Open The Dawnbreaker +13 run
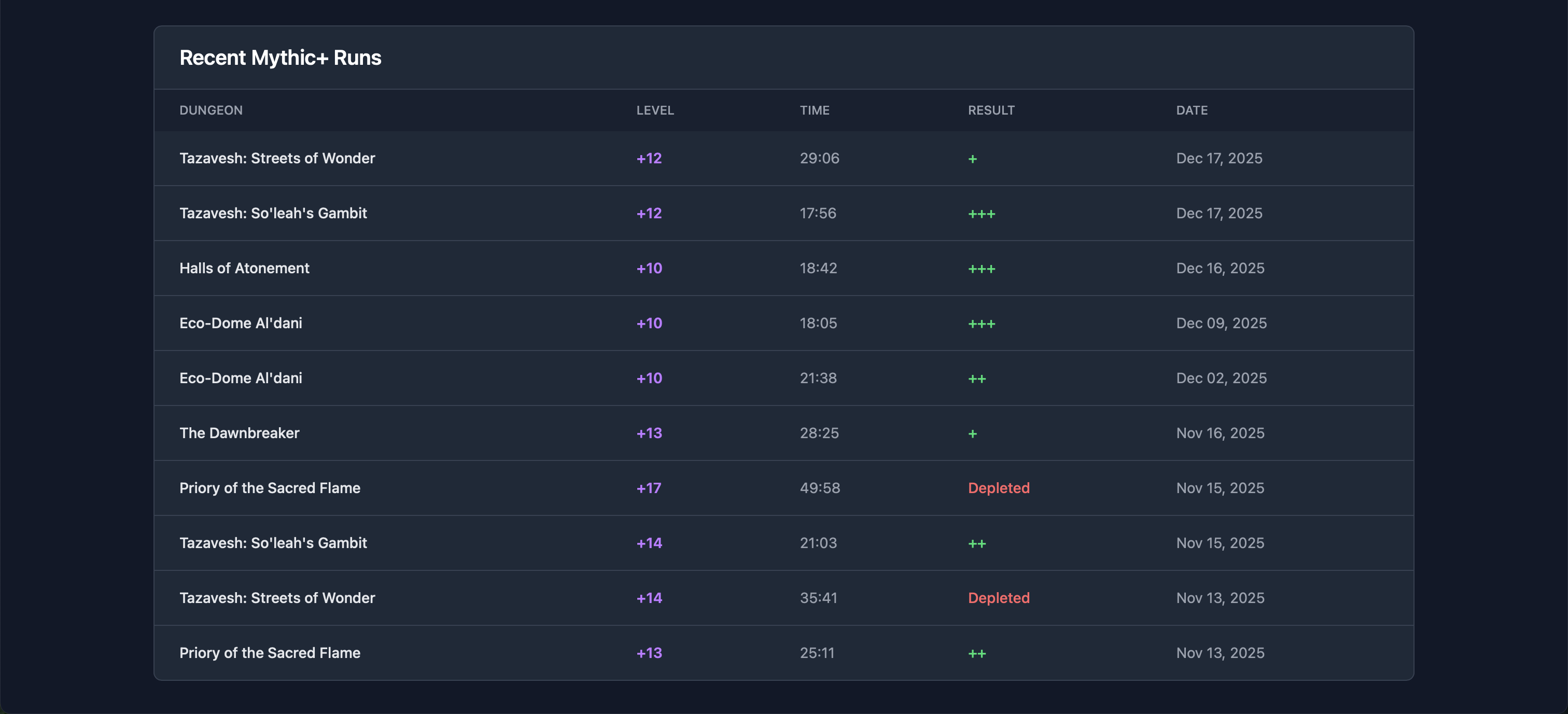This screenshot has width=1568, height=714. pos(239,433)
